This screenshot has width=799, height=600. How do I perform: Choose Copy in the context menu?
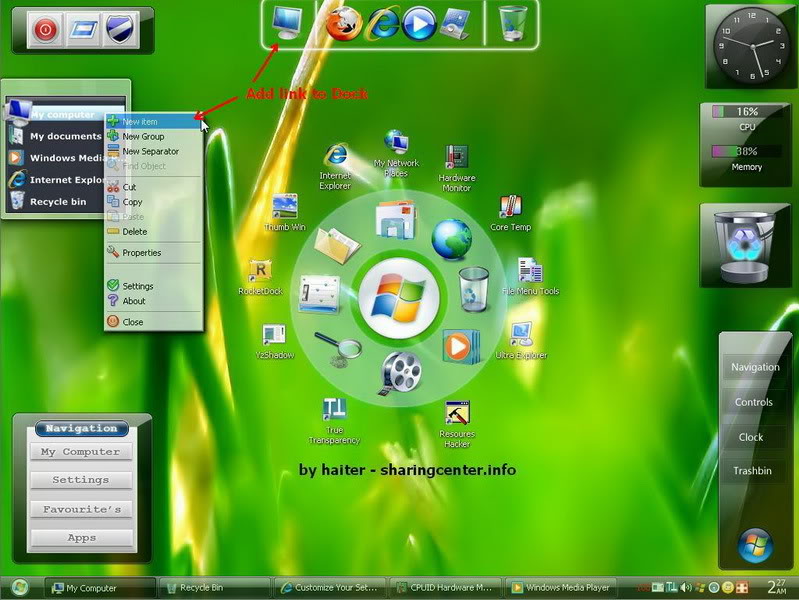(153, 202)
